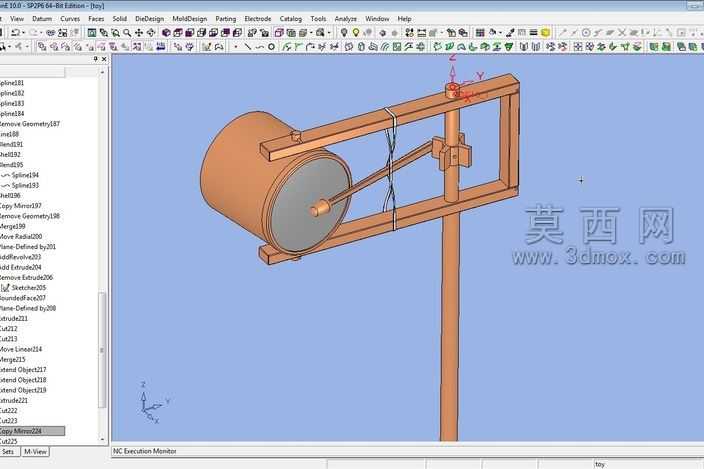Select the Pan four-arrow tool

tap(139, 33)
